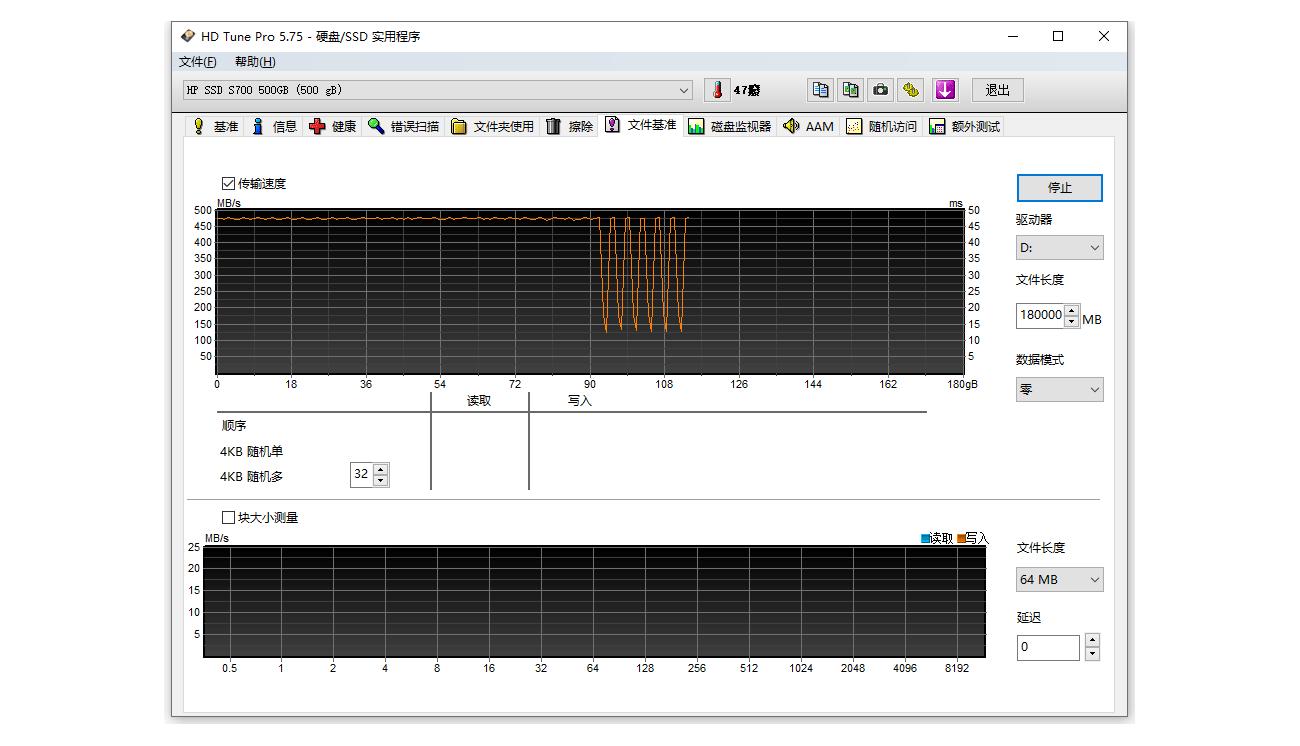Open the 错误扫描 tab with magnifier icon
The height and width of the screenshot is (746, 1300).
(403, 126)
